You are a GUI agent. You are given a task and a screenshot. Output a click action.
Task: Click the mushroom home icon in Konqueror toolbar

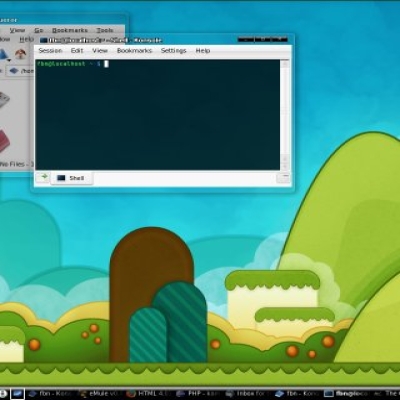pyautogui.click(x=21, y=54)
